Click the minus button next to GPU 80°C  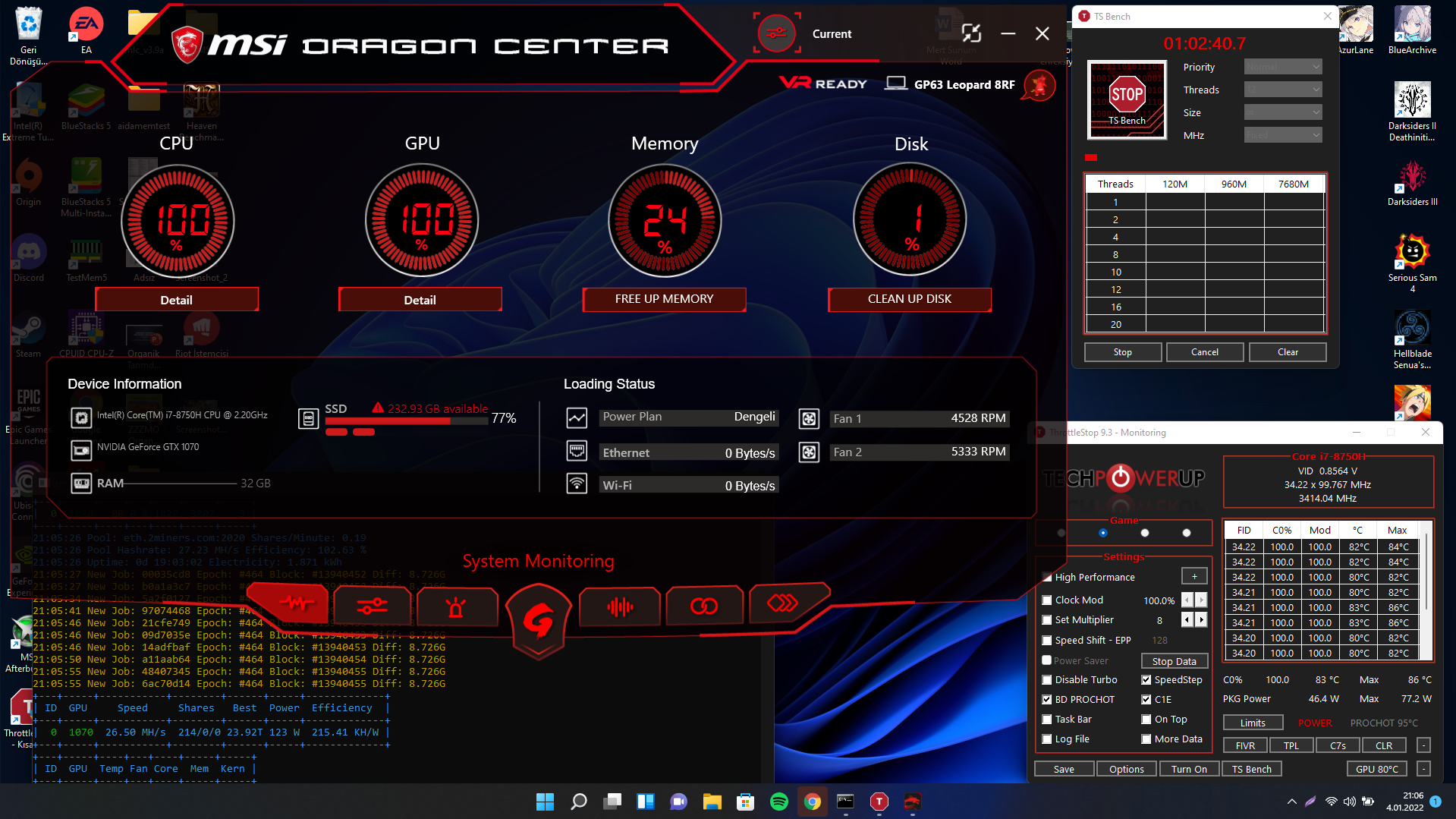point(1424,769)
